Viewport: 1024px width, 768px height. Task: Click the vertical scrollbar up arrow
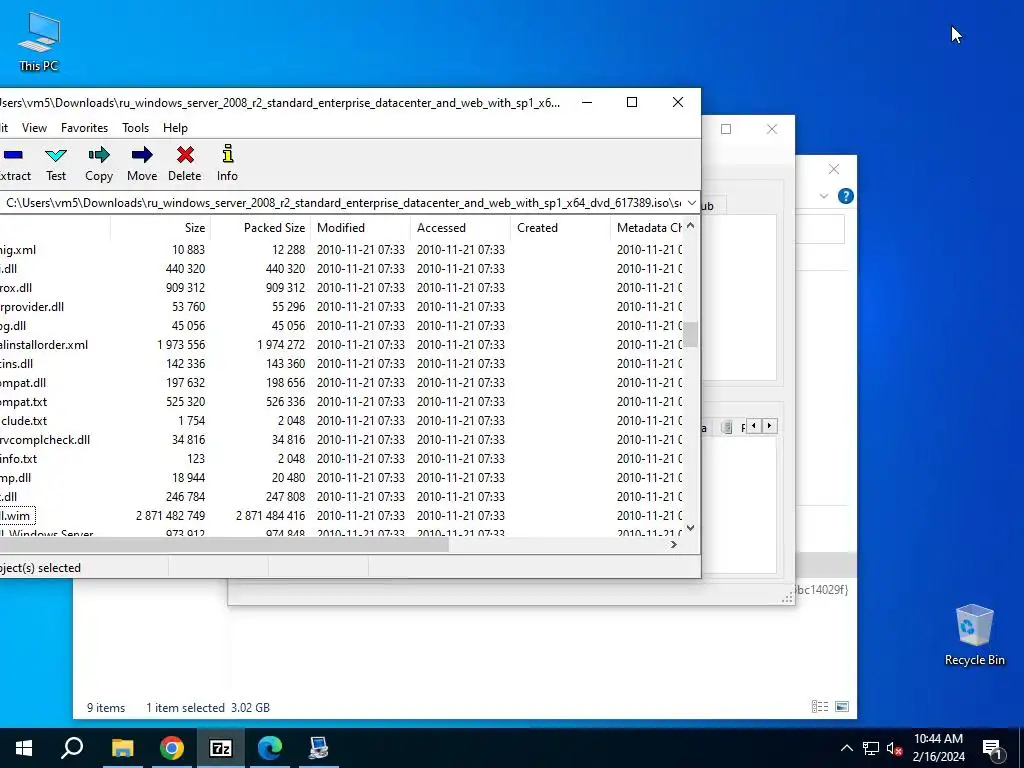pyautogui.click(x=690, y=225)
